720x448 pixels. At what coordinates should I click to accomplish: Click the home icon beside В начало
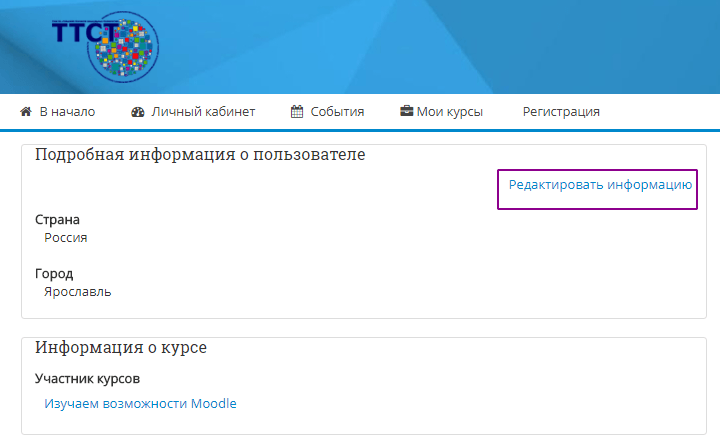pyautogui.click(x=27, y=112)
